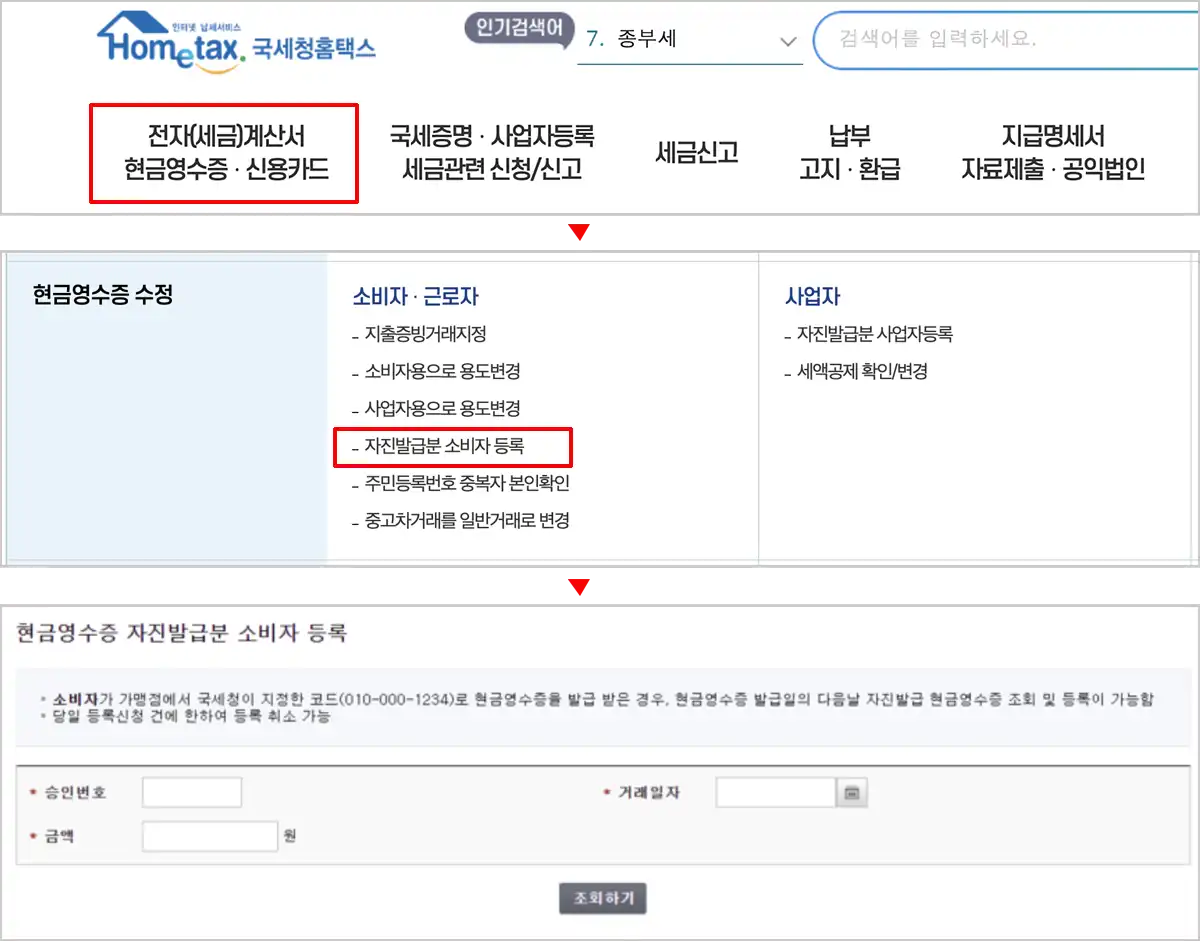Click the 검색어 search box
The height and width of the screenshot is (941, 1200).
coord(1000,40)
